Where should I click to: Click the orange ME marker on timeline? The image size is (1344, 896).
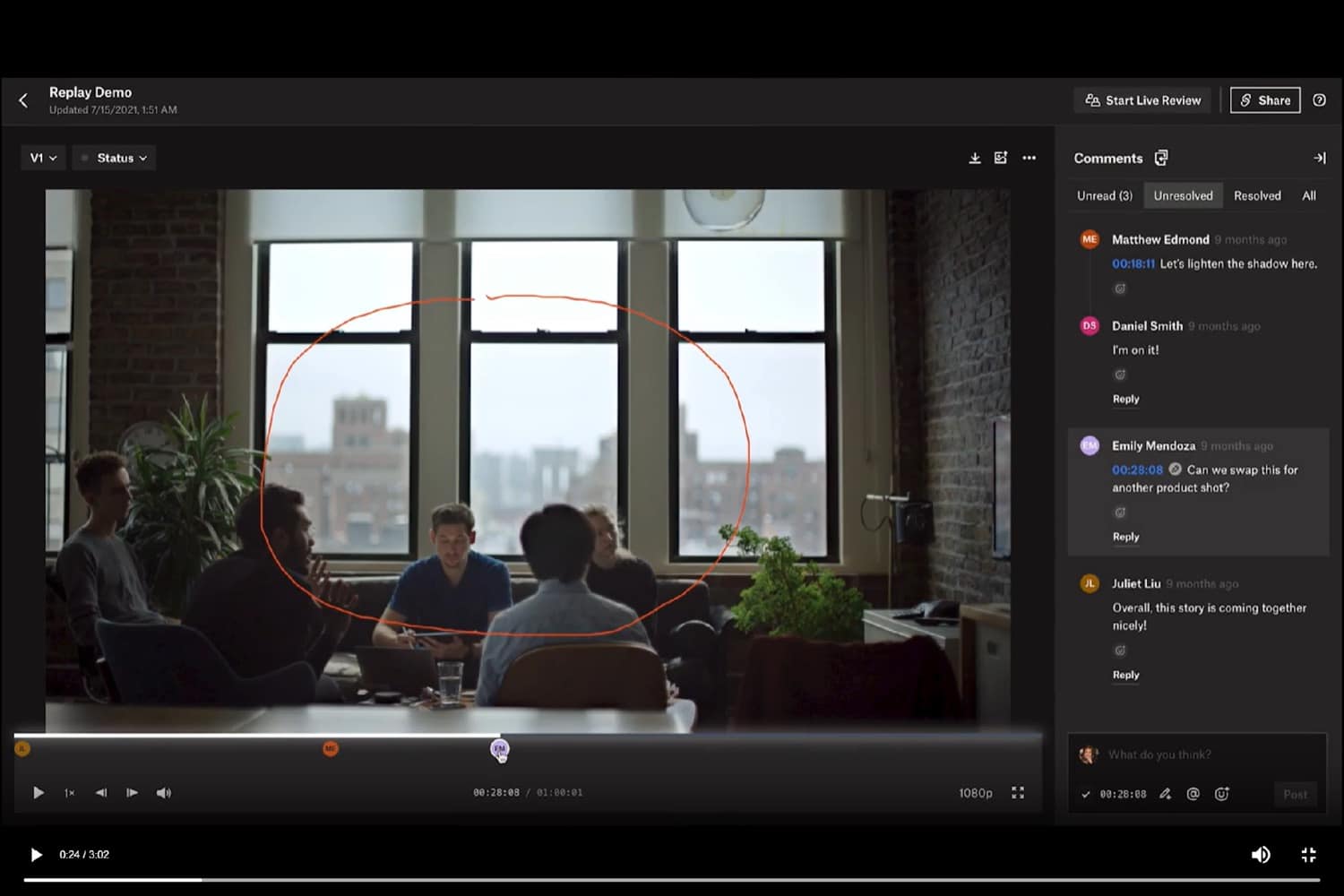[x=331, y=748]
